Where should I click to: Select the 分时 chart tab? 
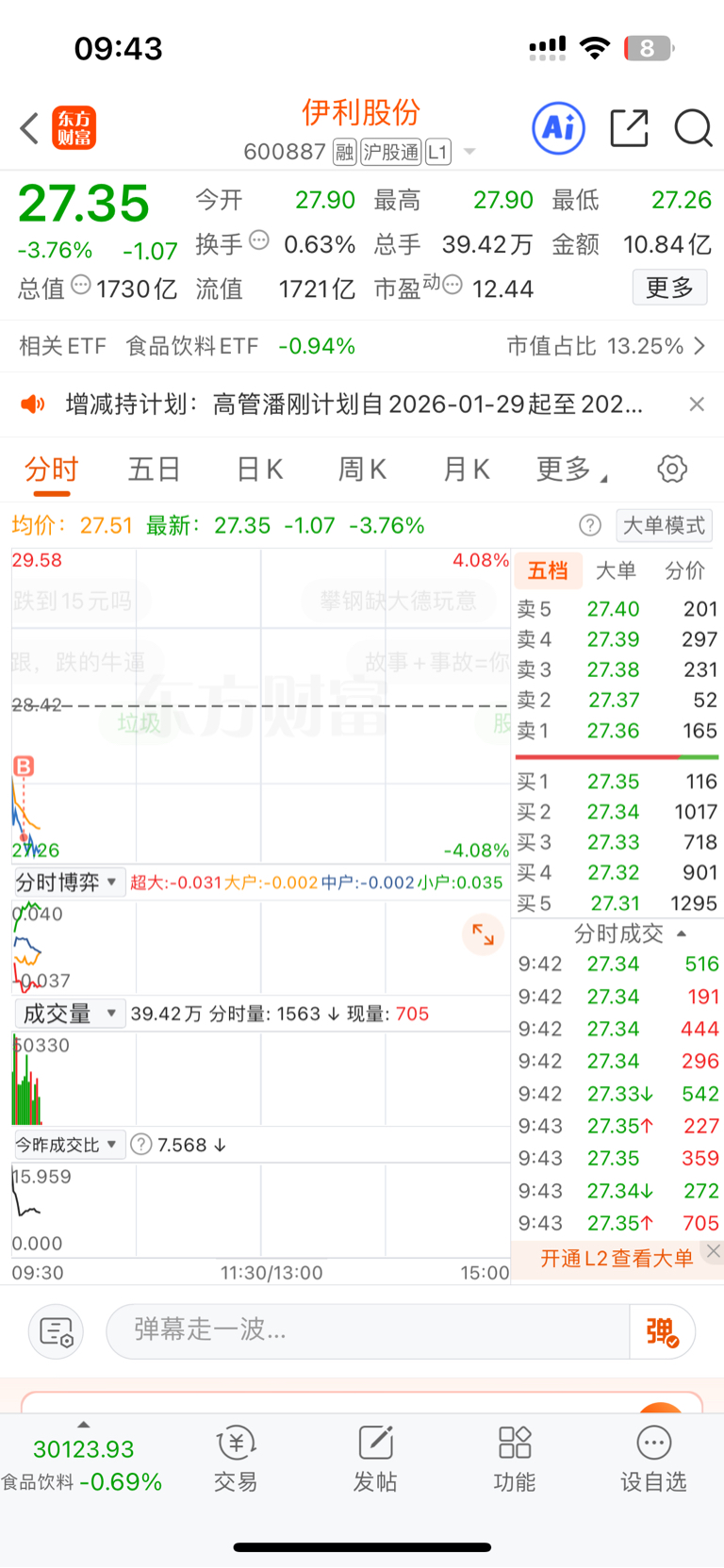52,469
